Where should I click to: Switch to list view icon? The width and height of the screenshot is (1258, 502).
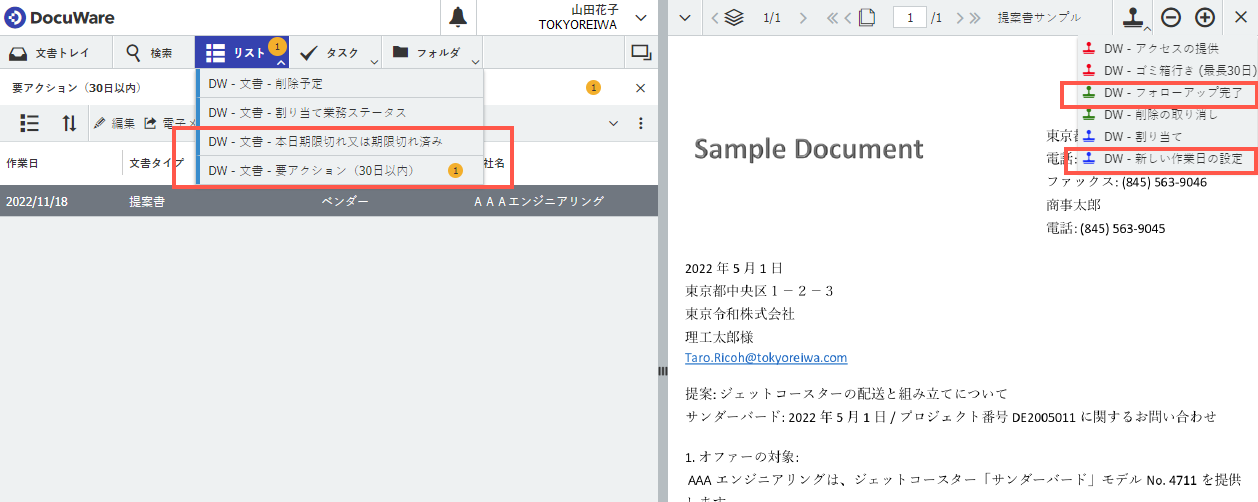pos(29,123)
